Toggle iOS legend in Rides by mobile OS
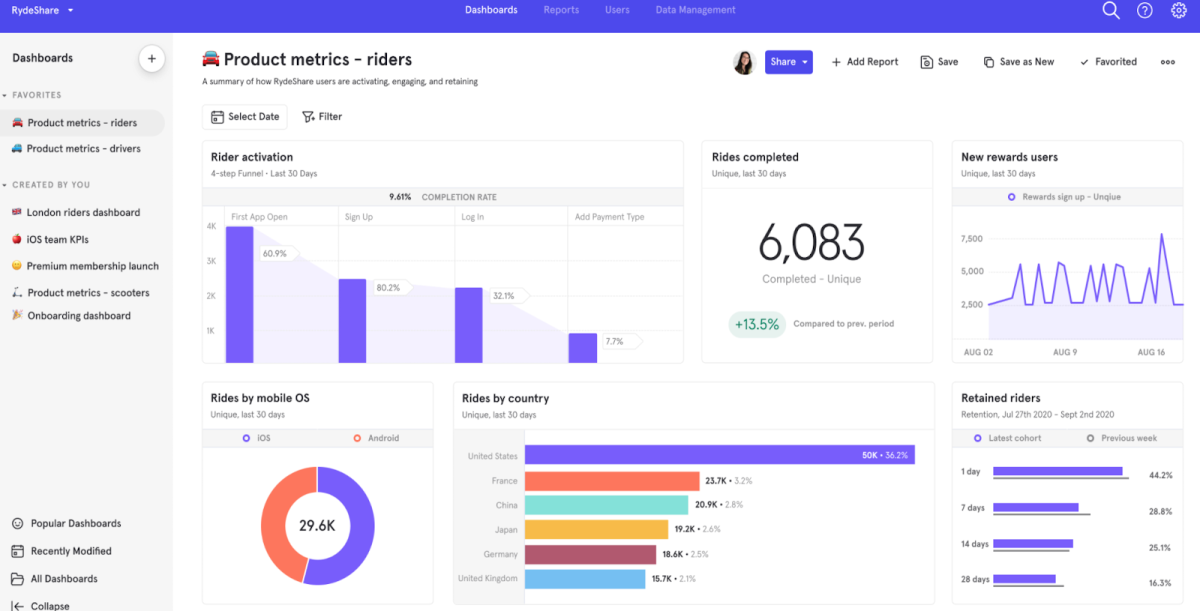The image size is (1200, 611). (x=256, y=438)
